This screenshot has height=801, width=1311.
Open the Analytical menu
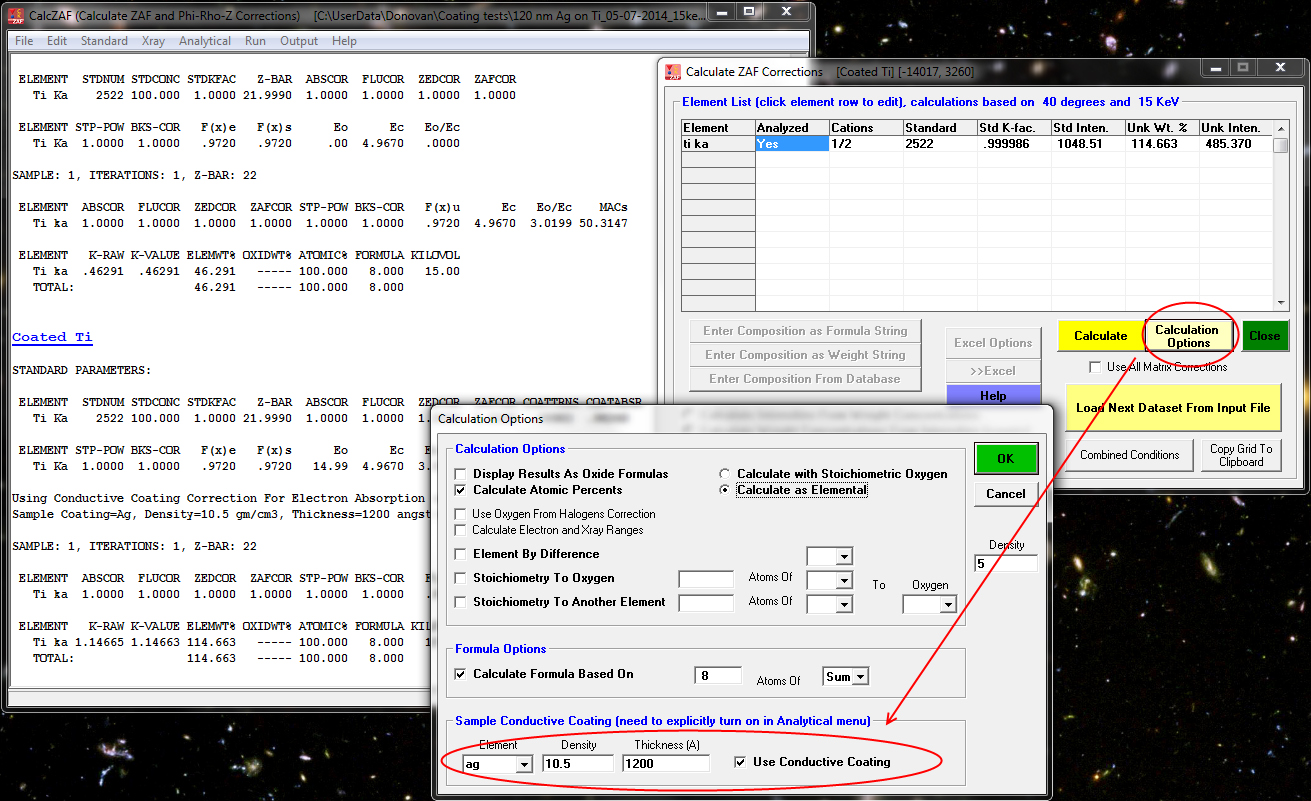[204, 41]
